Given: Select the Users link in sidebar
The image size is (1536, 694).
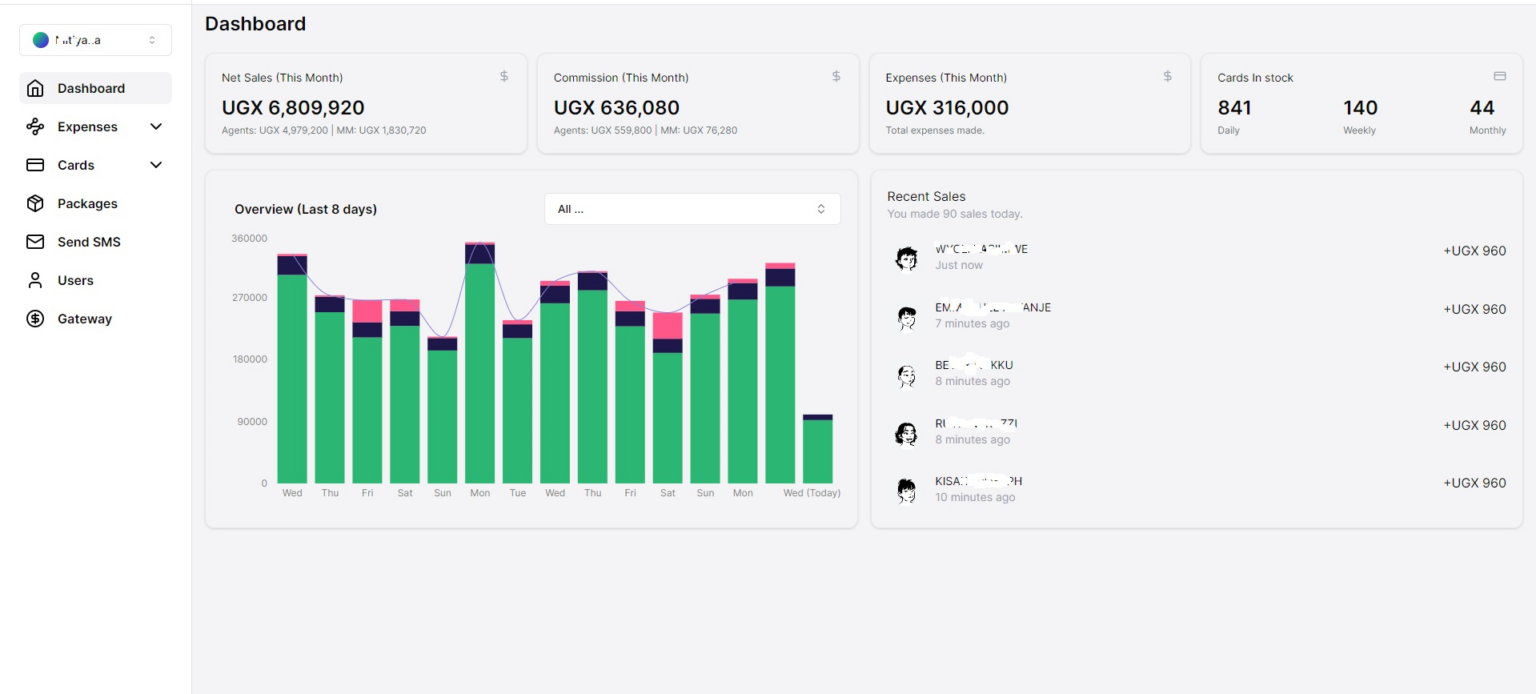Looking at the screenshot, I should (75, 281).
